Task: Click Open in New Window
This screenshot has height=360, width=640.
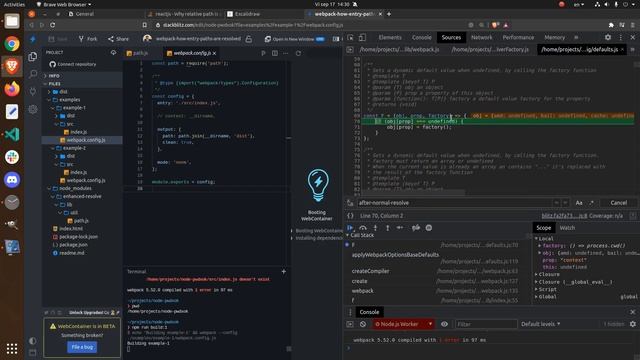Action: click(x=294, y=39)
